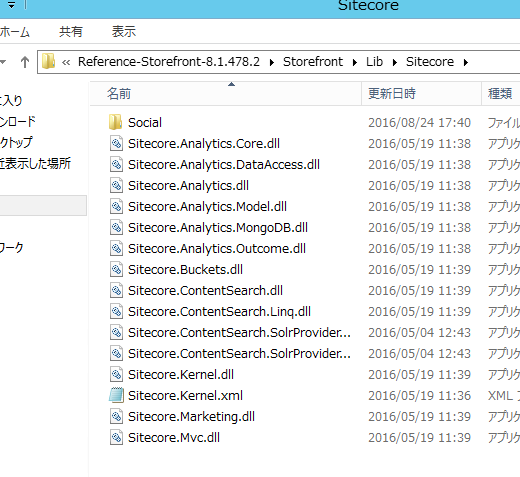Click the Sitecore.Buckets.dll file icon
Screen dimensions: 520x477
click(x=116, y=270)
